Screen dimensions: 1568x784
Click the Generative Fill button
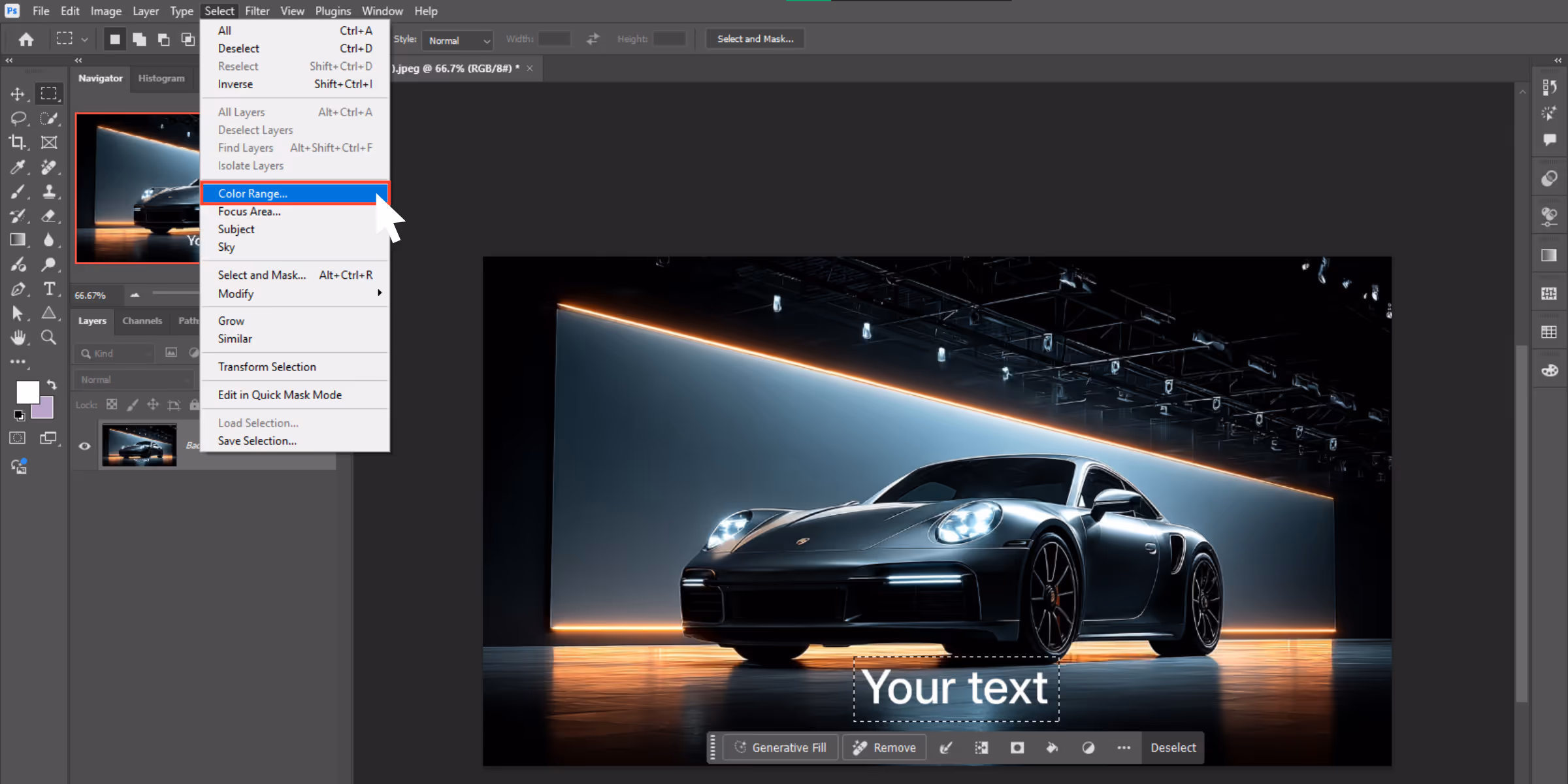780,747
